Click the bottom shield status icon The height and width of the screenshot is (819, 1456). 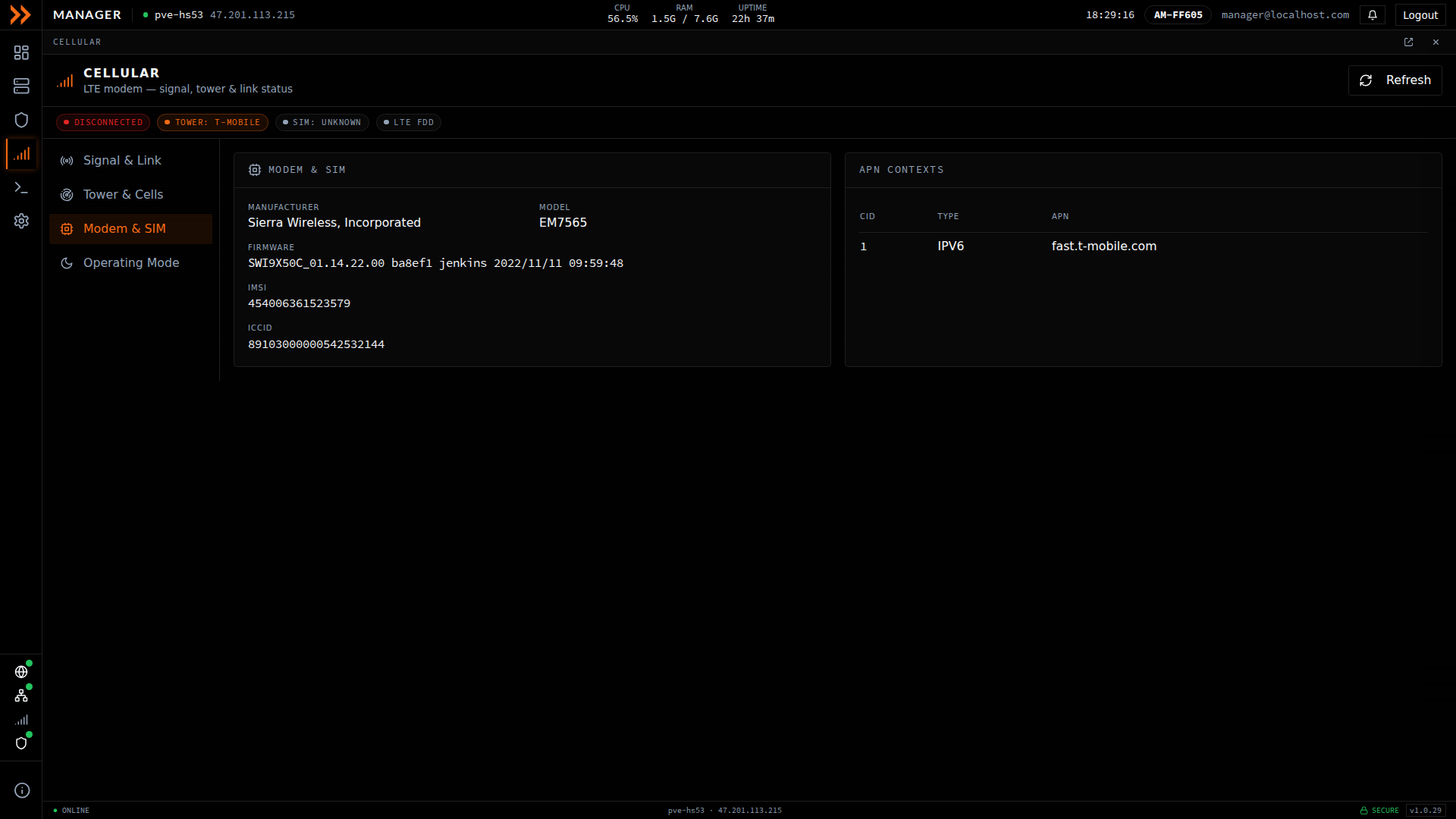pyautogui.click(x=21, y=743)
